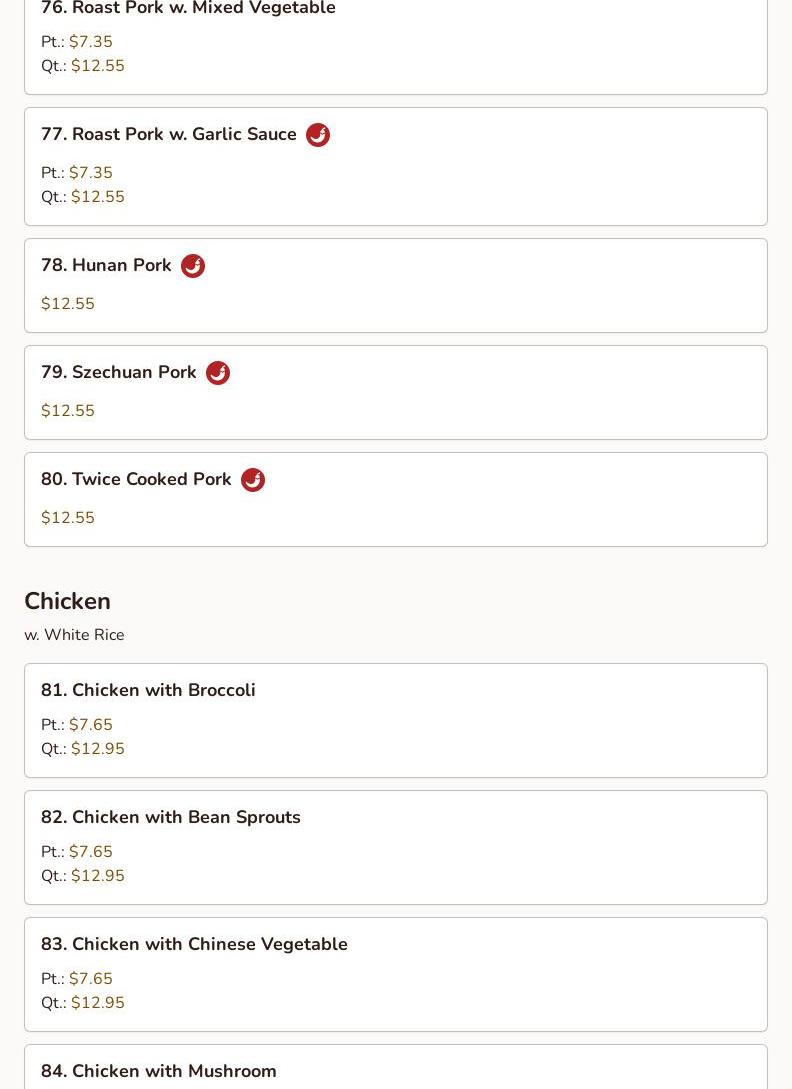
Task: Choose 83. Chicken with Chinese Vegetable
Action: [x=194, y=945]
